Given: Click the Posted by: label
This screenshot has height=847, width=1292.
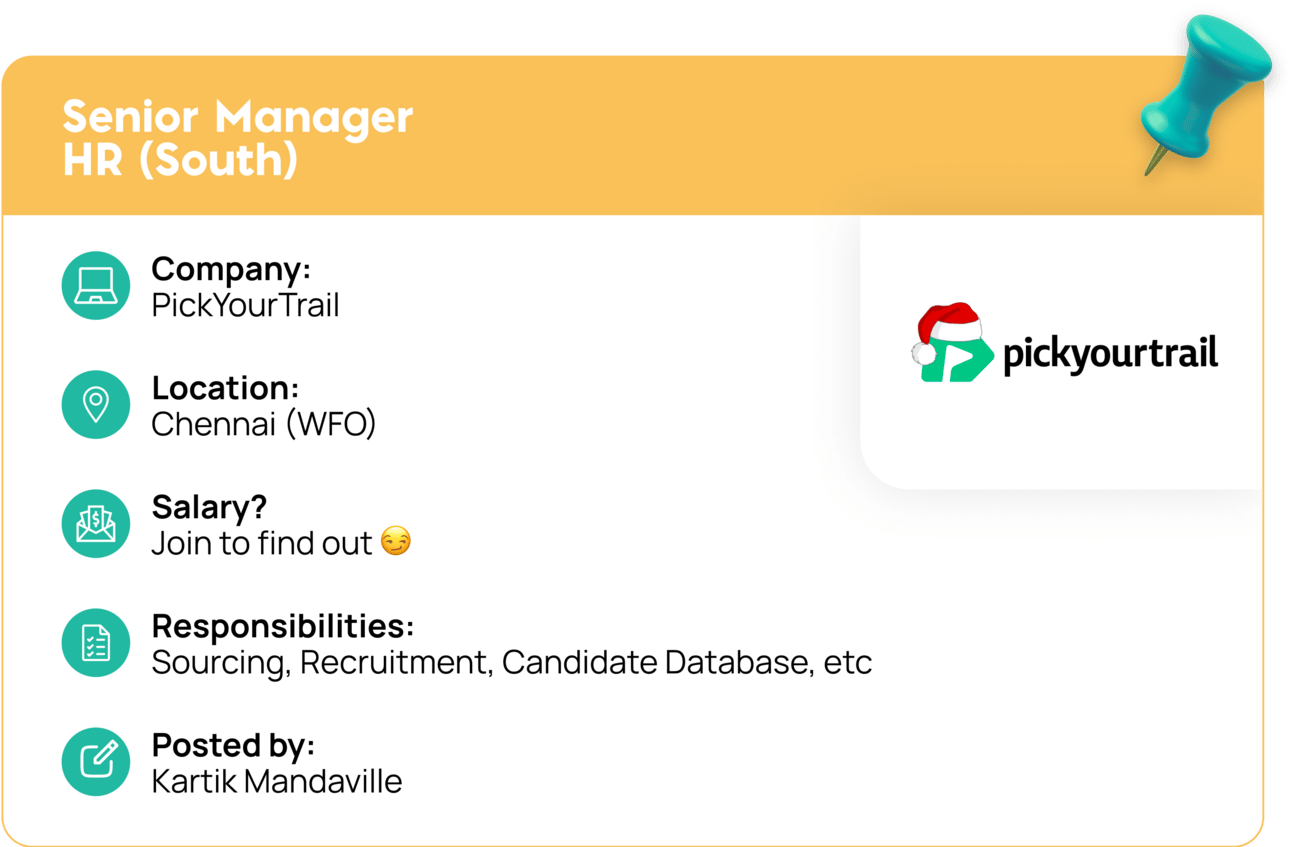Looking at the screenshot, I should [x=233, y=745].
